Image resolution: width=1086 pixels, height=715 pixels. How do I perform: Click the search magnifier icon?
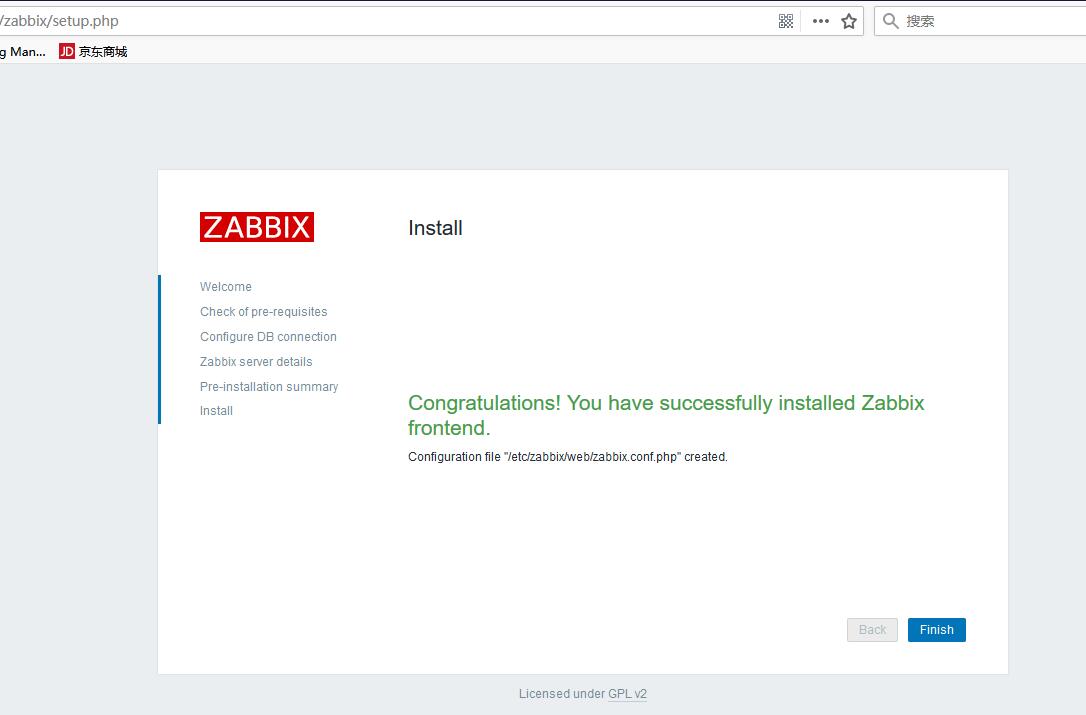click(891, 21)
